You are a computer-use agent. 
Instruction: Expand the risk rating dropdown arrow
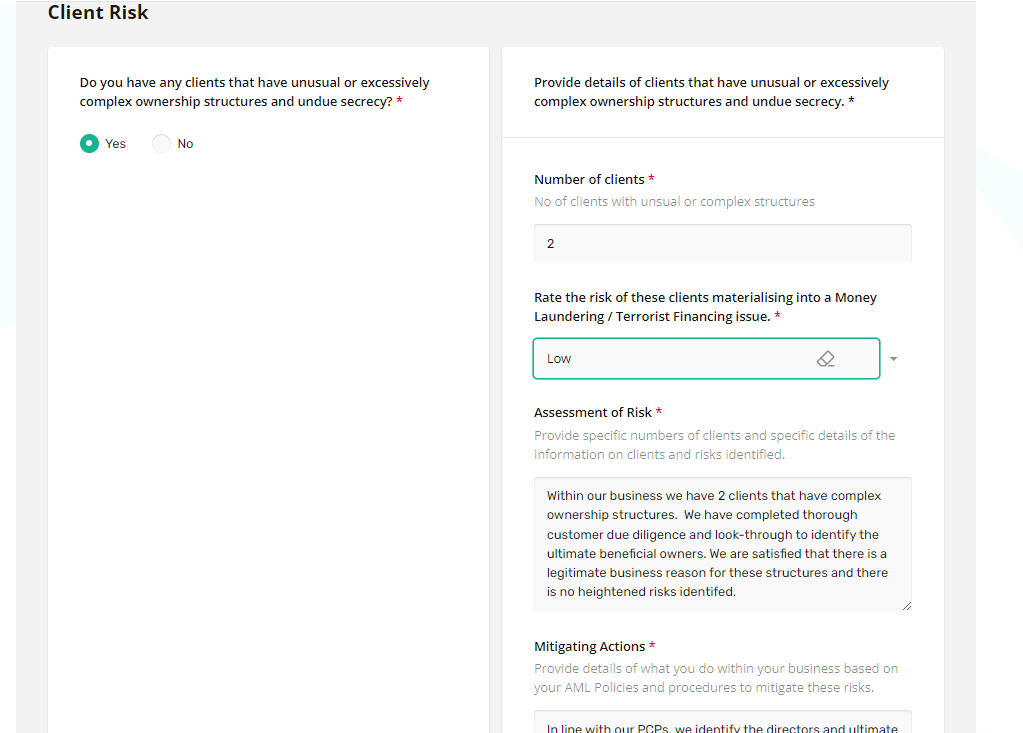click(893, 359)
